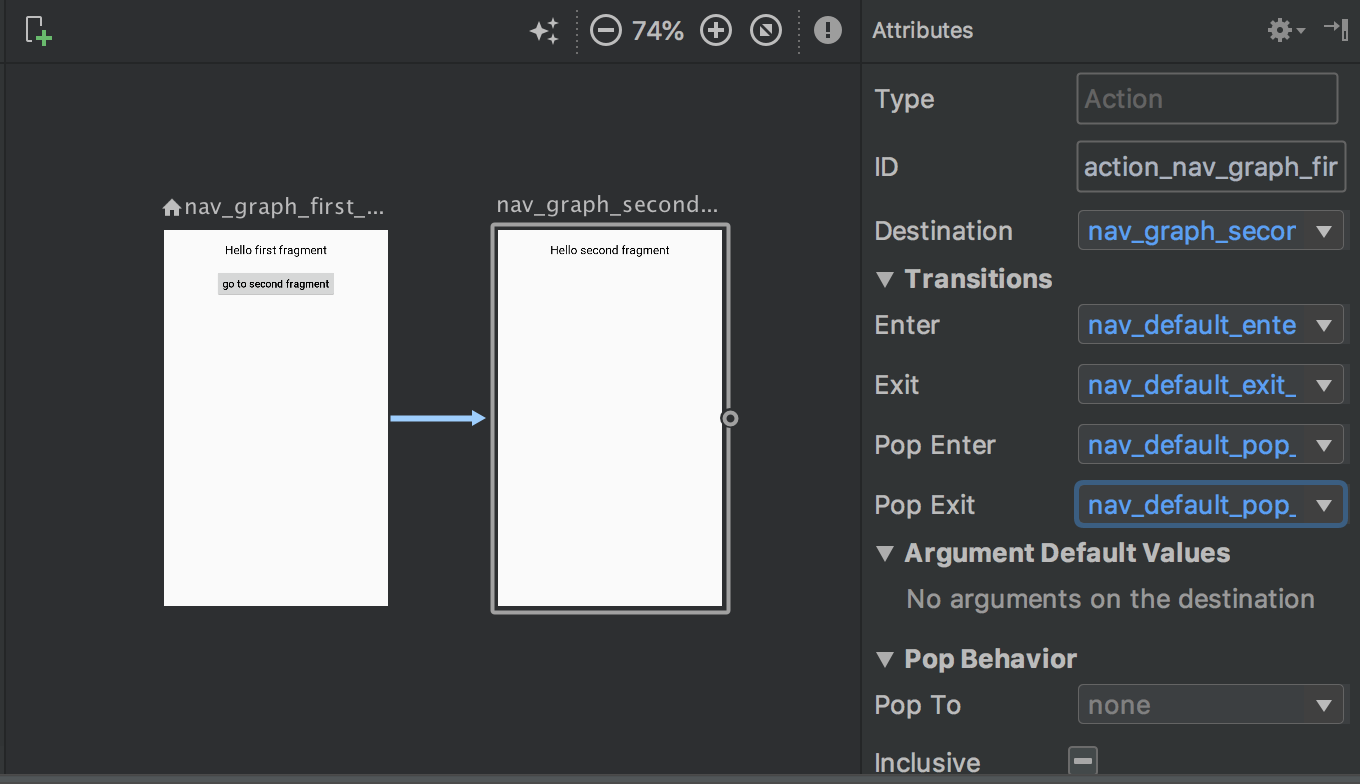This screenshot has height=784, width=1360.
Task: Click the home icon on first fragment
Action: click(172, 208)
